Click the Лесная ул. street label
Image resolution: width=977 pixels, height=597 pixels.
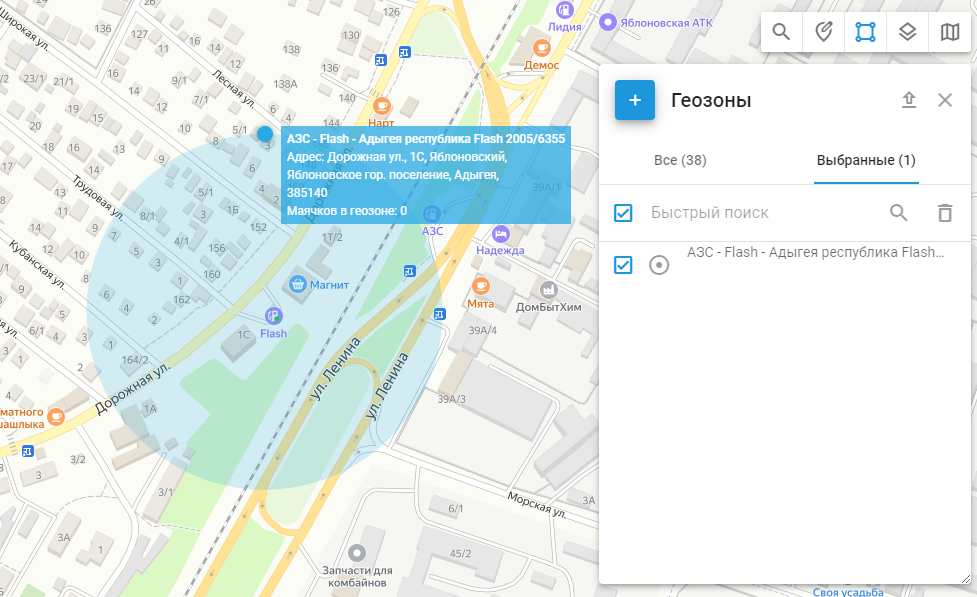pos(234,87)
